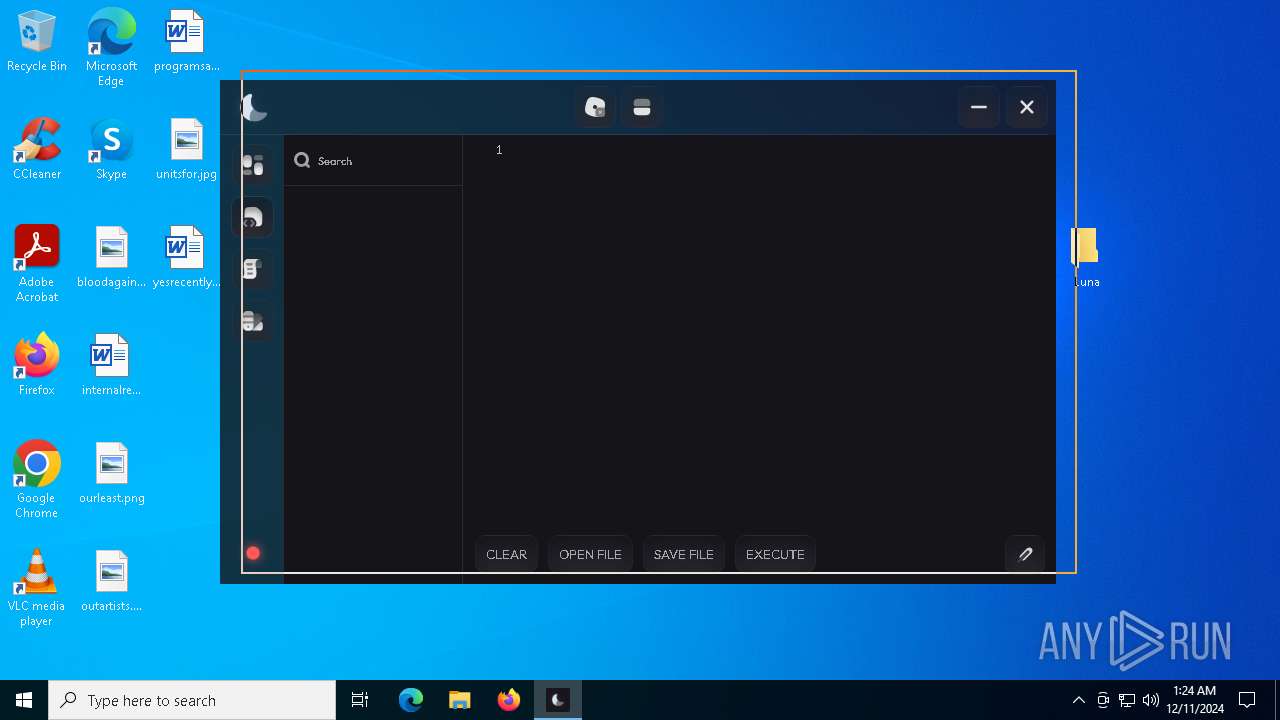This screenshot has width=1280, height=720.
Task: Open the layered stack sidebar icon
Action: [252, 321]
